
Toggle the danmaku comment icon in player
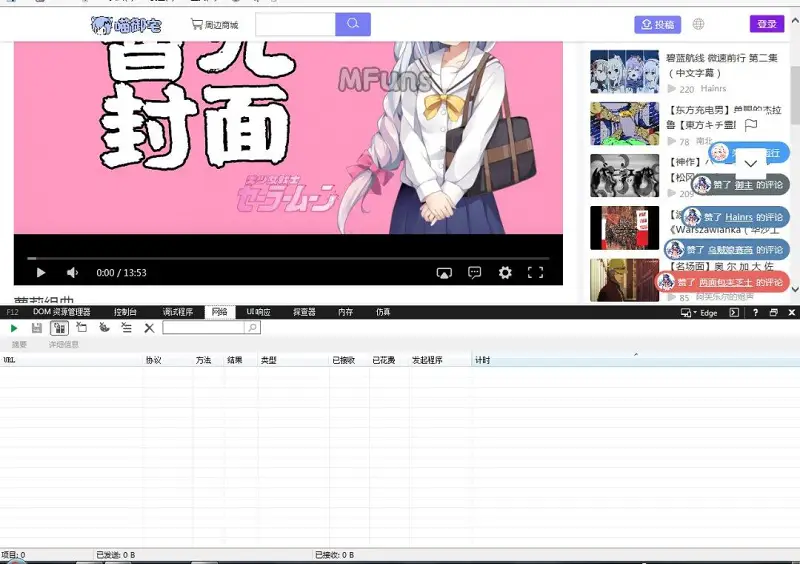click(474, 273)
